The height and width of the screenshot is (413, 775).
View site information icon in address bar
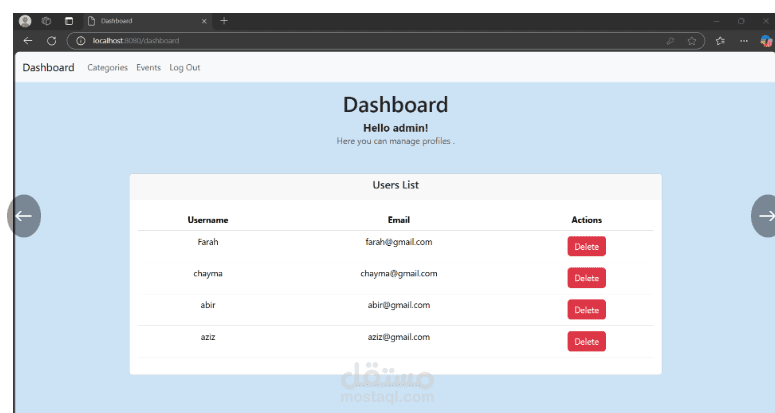click(81, 41)
